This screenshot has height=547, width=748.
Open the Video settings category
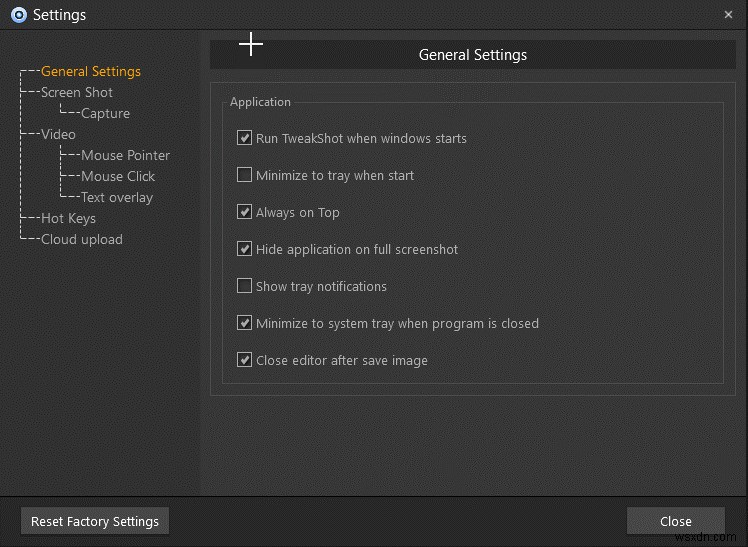58,134
